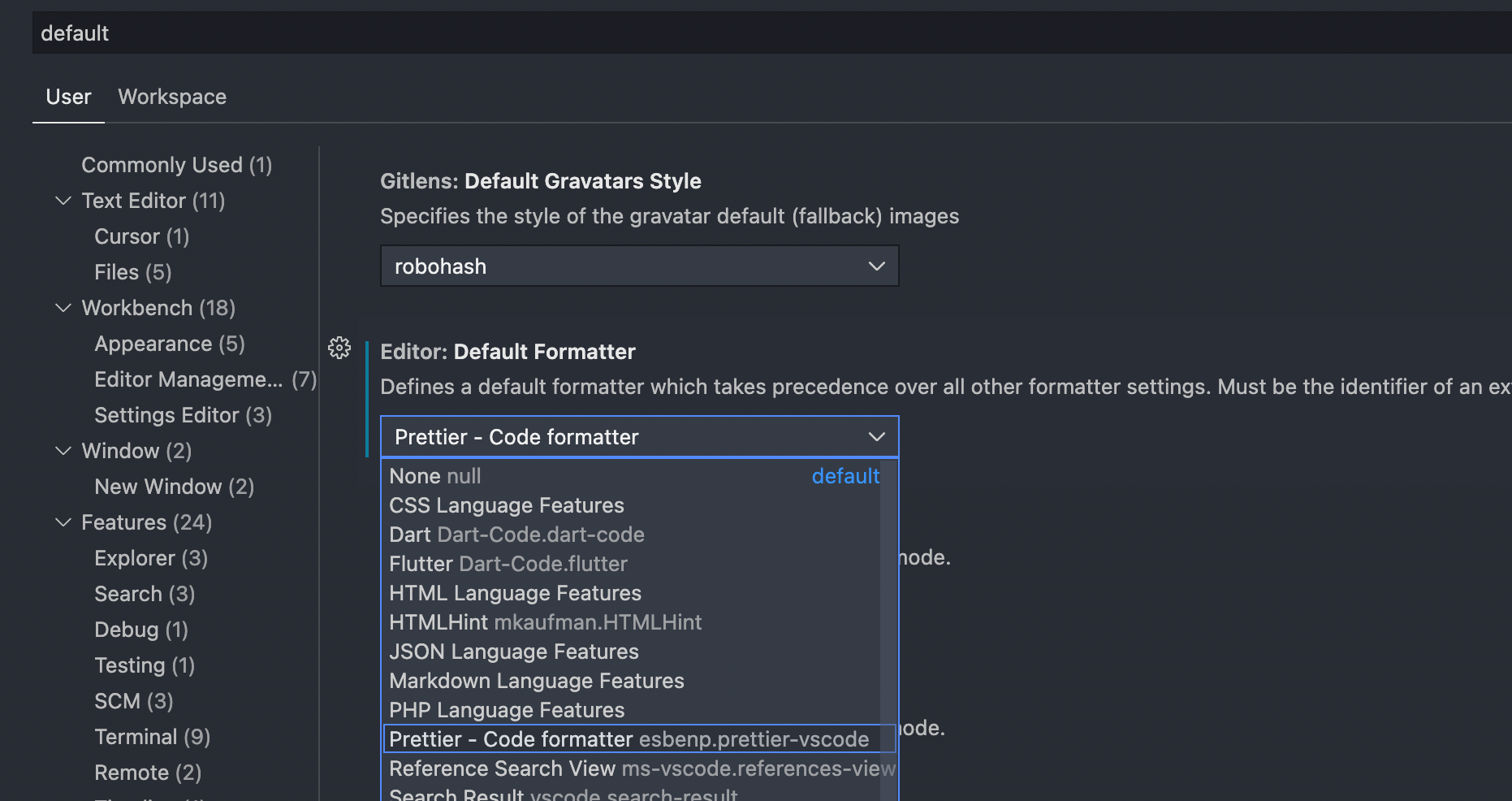This screenshot has width=1512, height=801.
Task: Choose Reference Search View formatter option
Action: pyautogui.click(x=640, y=769)
